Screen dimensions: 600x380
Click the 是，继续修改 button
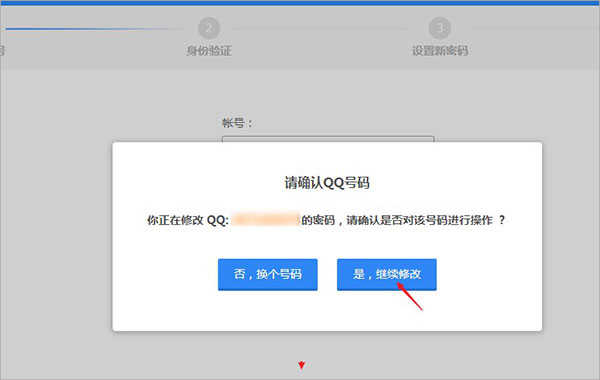(x=386, y=274)
